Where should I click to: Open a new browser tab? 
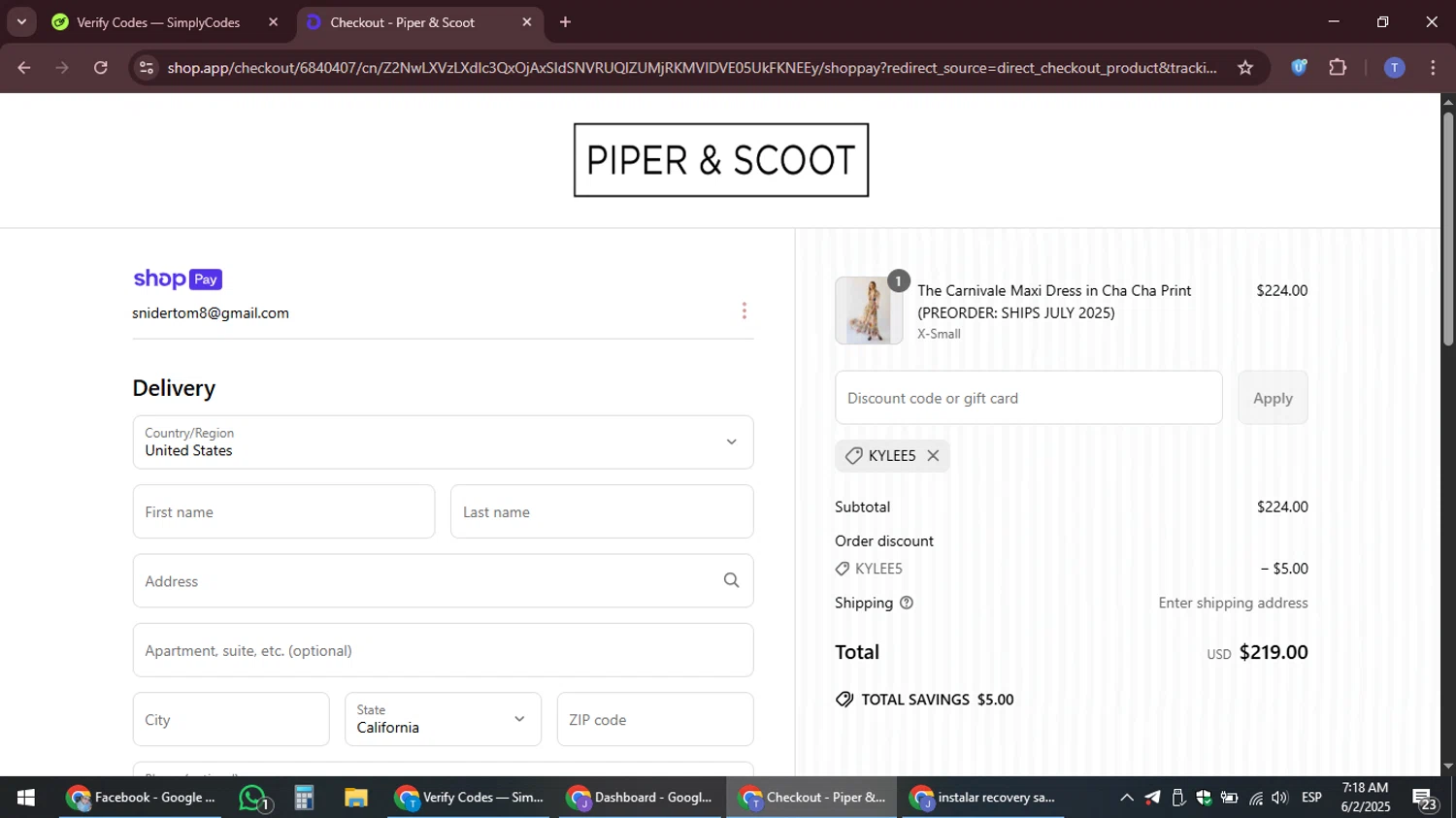pyautogui.click(x=565, y=22)
